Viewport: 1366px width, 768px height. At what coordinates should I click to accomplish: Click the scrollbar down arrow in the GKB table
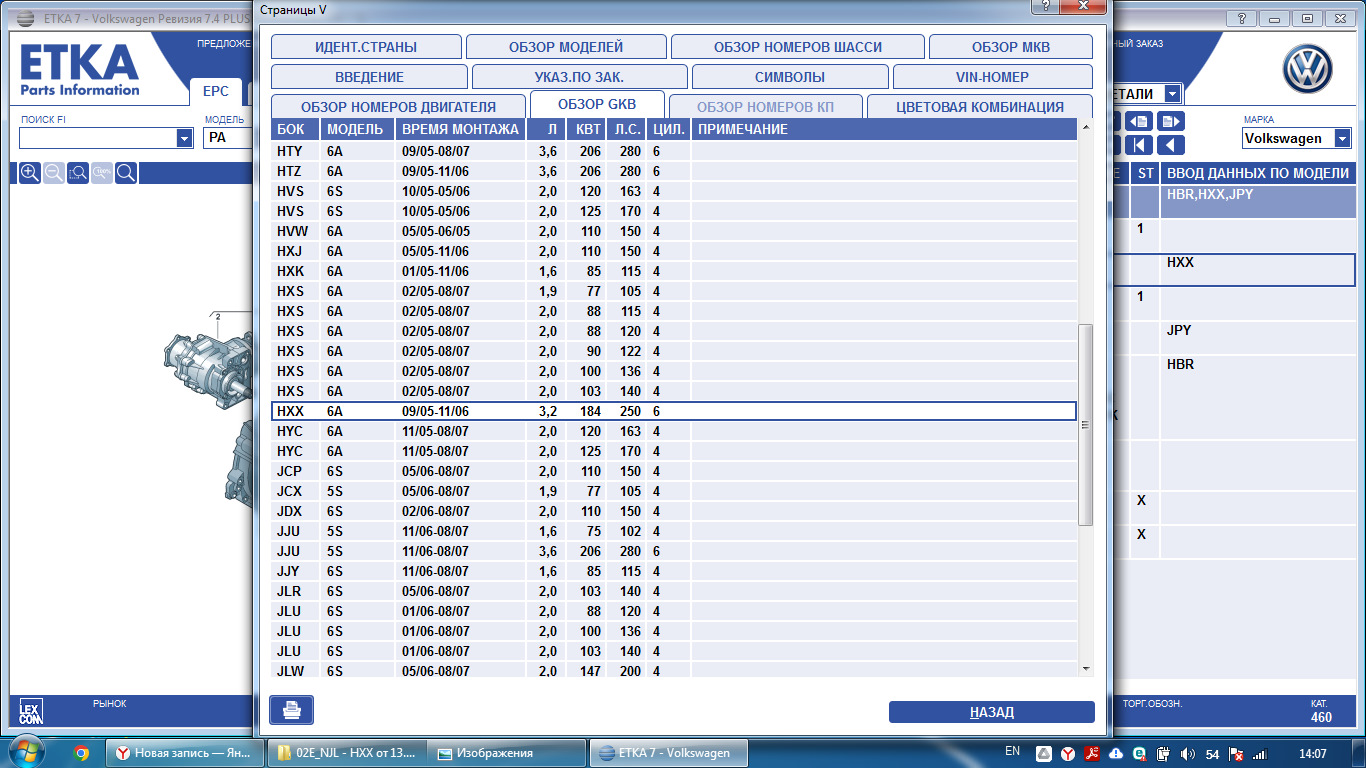pos(1086,668)
